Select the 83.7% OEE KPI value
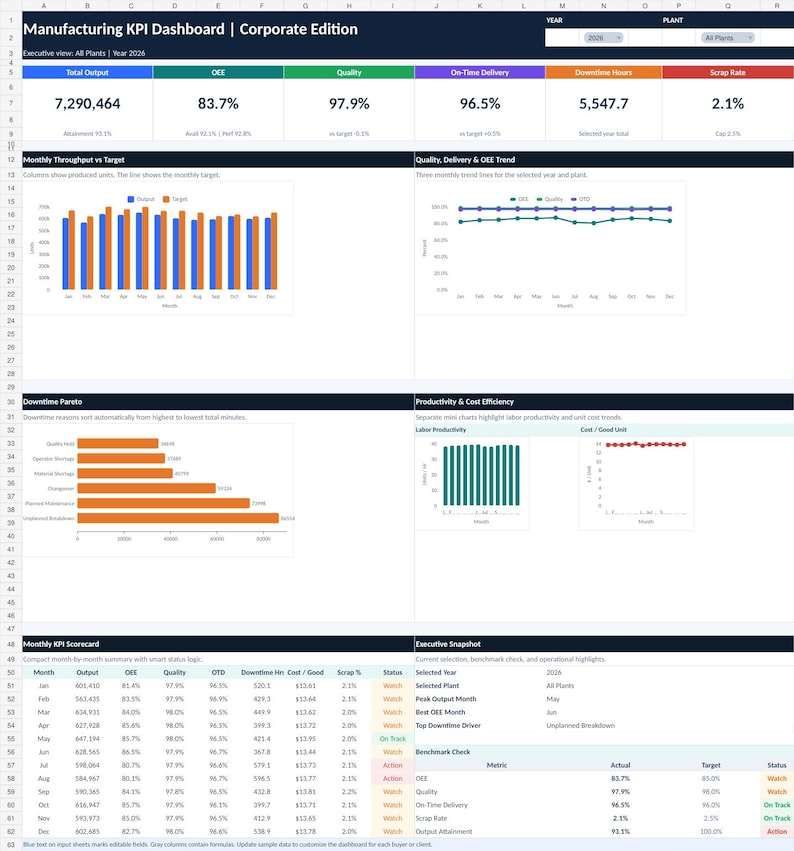This screenshot has height=851, width=794. tap(218, 104)
